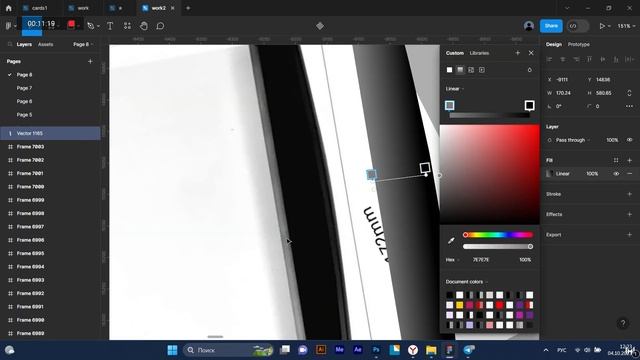Pick color with the eyedropper tool

451,241
